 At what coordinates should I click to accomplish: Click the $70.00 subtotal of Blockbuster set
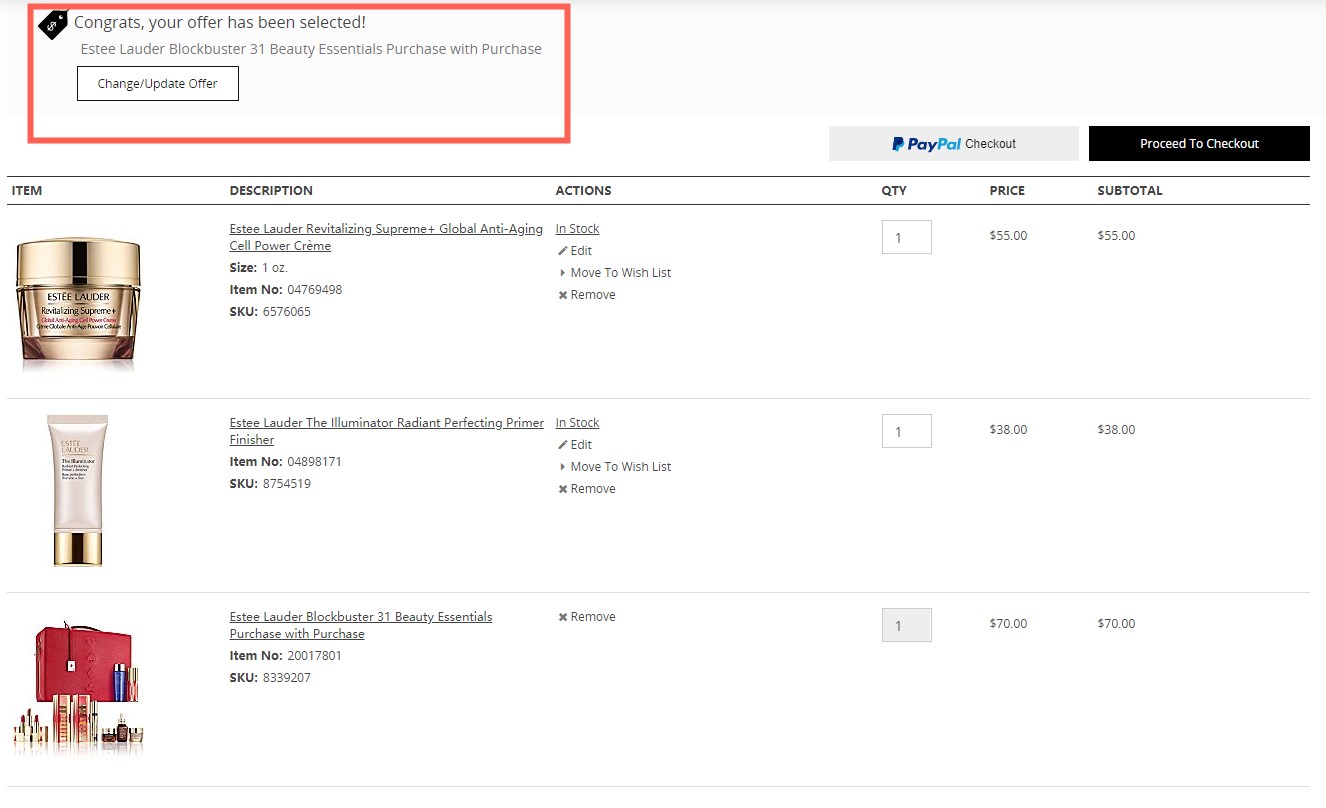[1116, 624]
